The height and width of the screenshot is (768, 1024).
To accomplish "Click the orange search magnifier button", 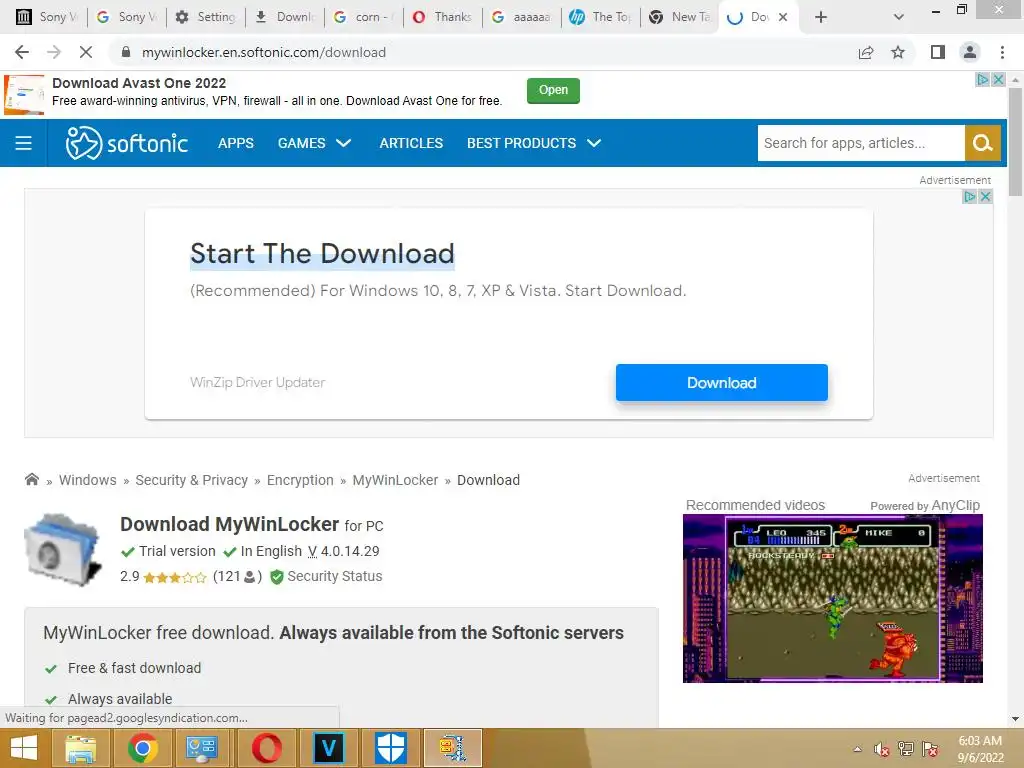I will 982,143.
